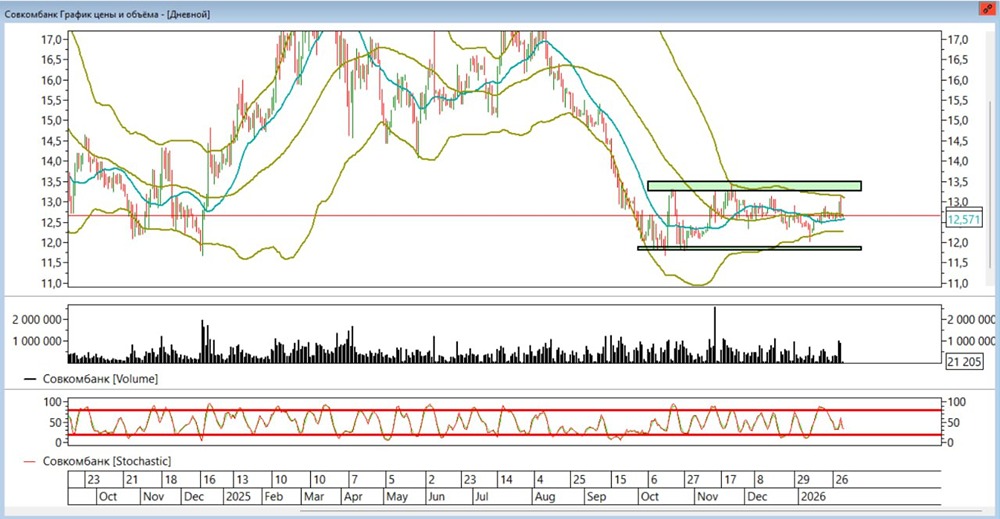Click the May month label

pos(397,496)
